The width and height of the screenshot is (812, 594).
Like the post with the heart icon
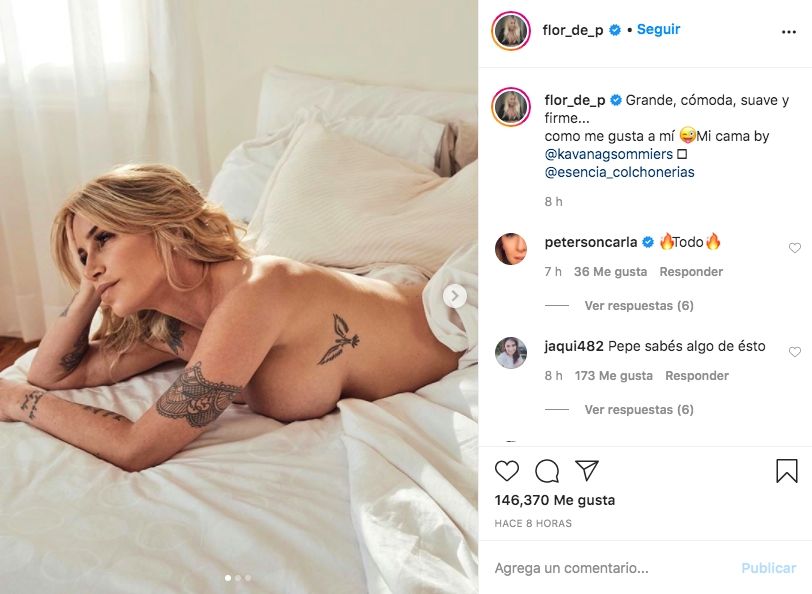click(x=506, y=471)
